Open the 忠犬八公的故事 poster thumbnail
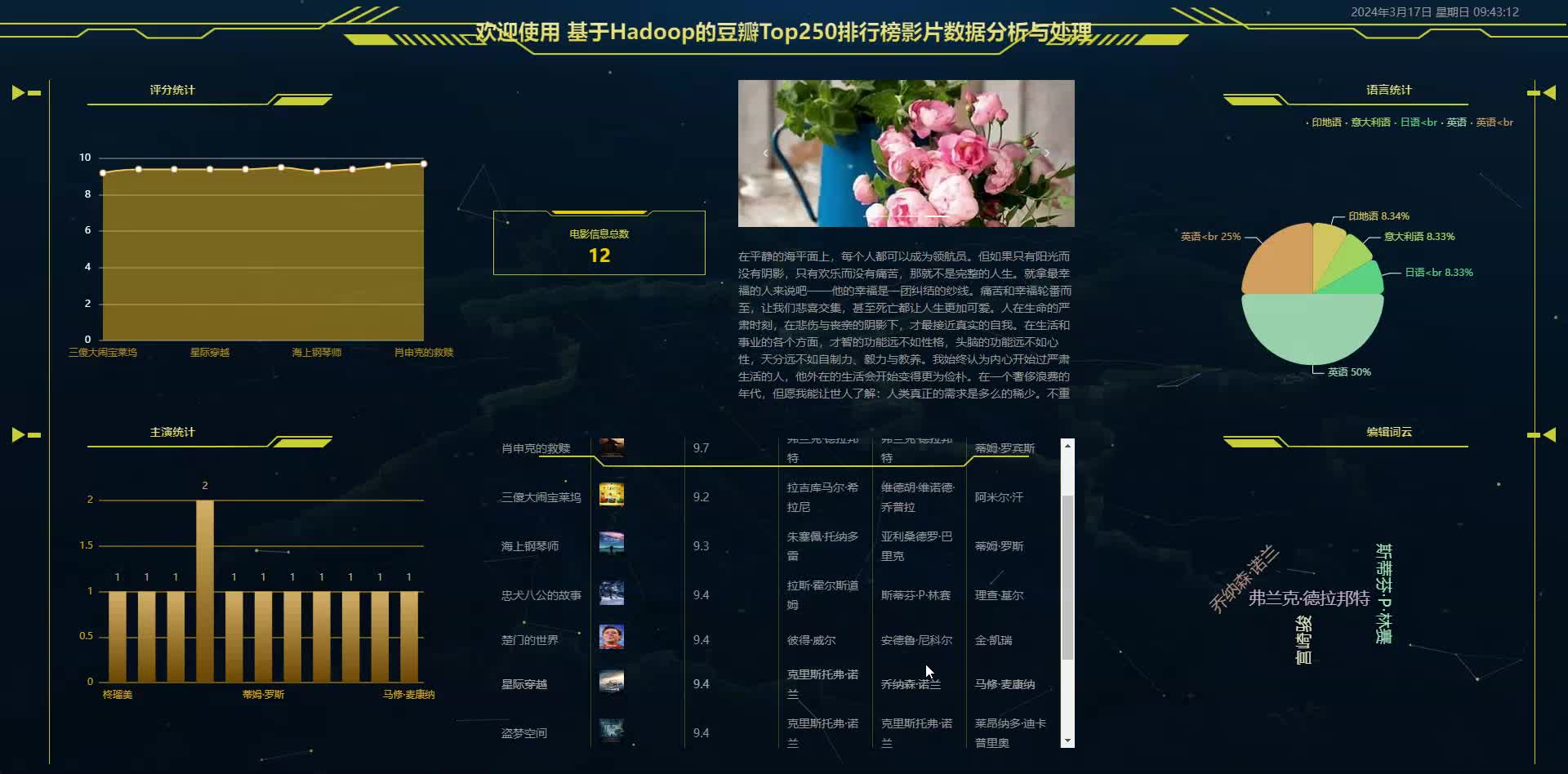Screen dimensions: 1568x774 point(612,594)
